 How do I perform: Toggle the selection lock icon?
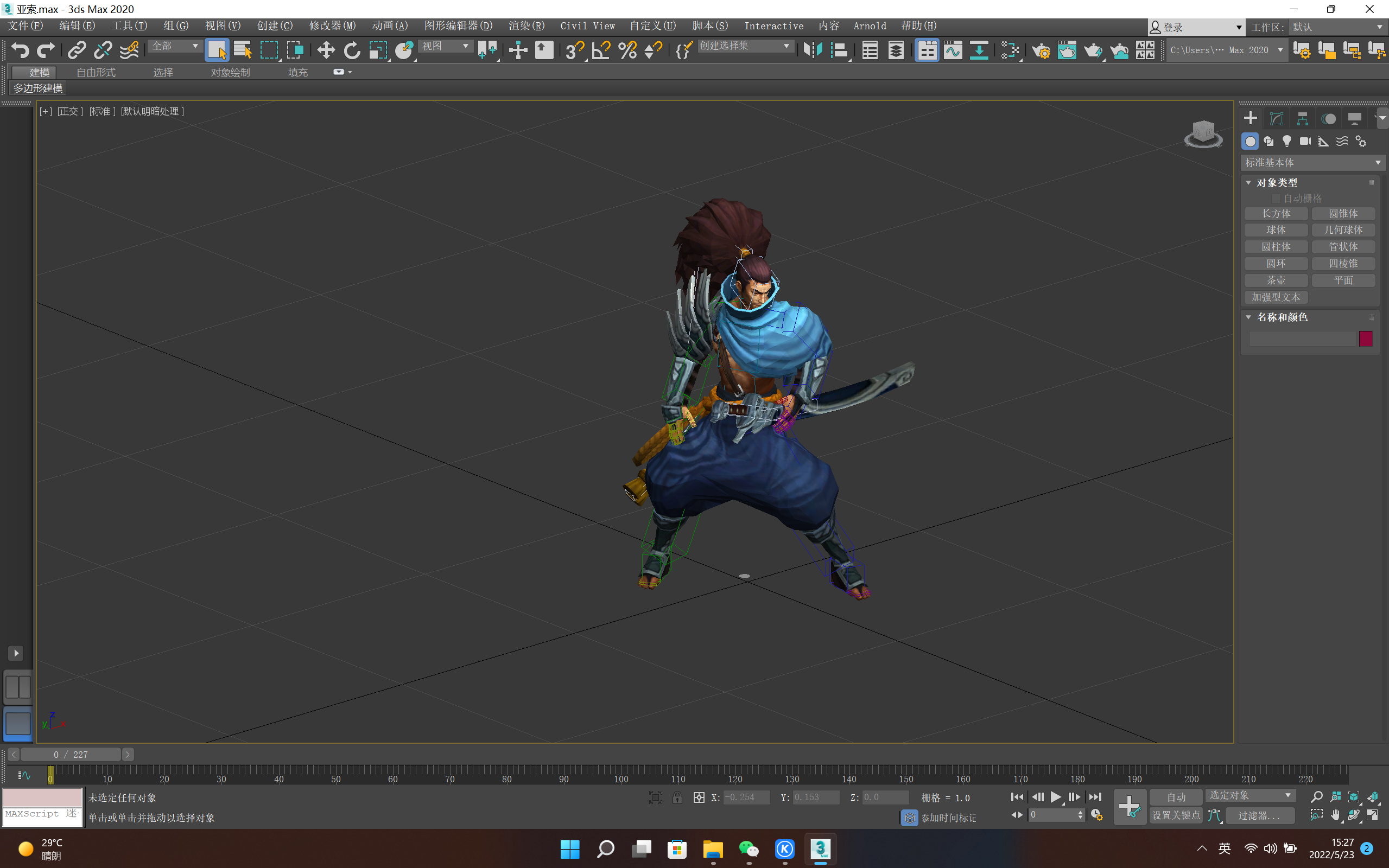(677, 797)
